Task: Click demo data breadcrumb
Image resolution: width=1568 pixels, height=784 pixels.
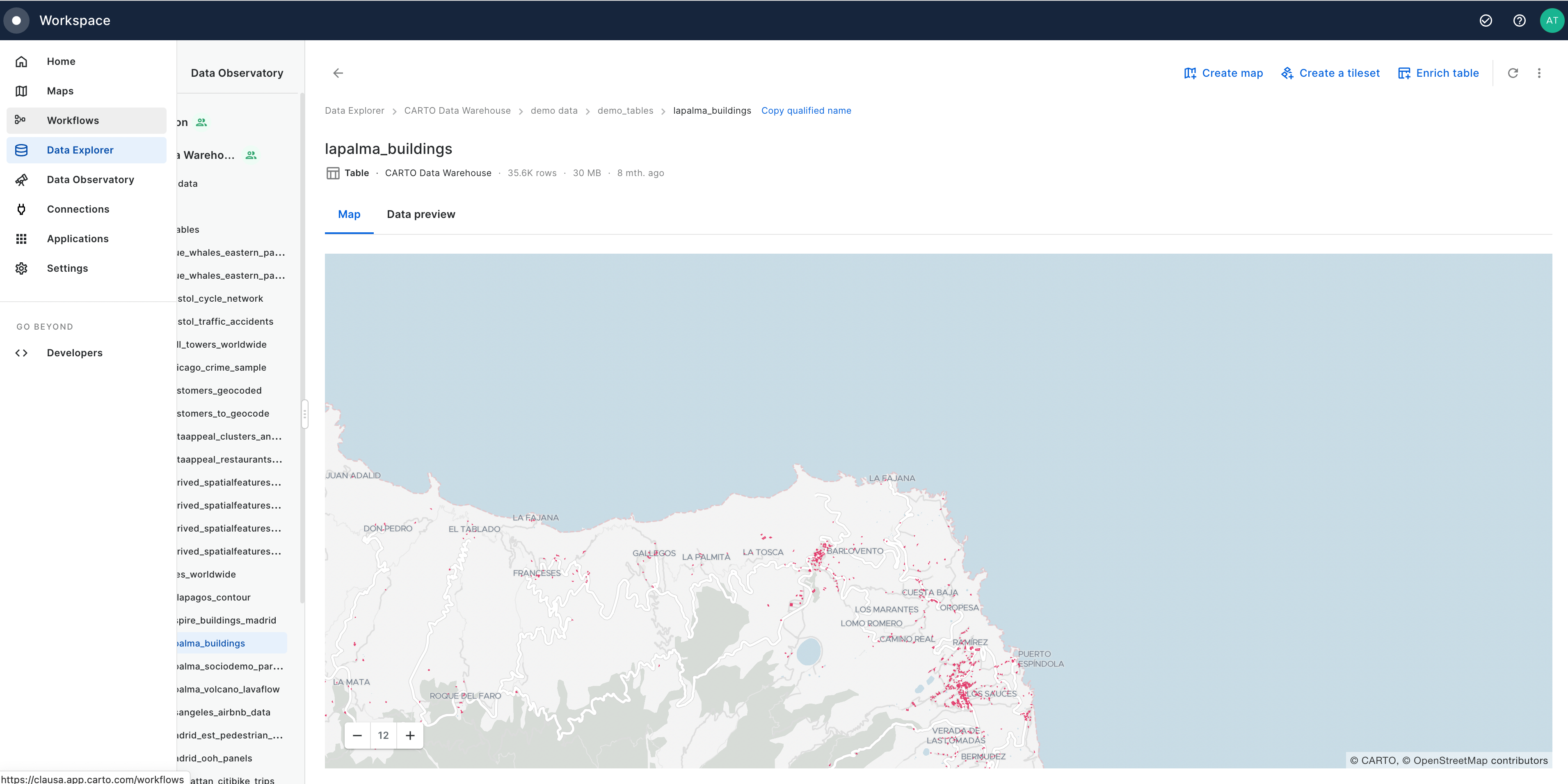Action: [554, 111]
